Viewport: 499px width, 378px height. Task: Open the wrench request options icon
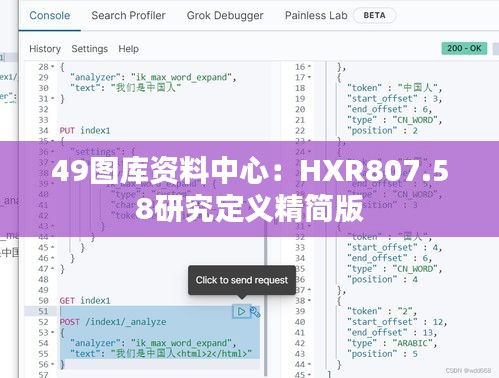pos(255,312)
